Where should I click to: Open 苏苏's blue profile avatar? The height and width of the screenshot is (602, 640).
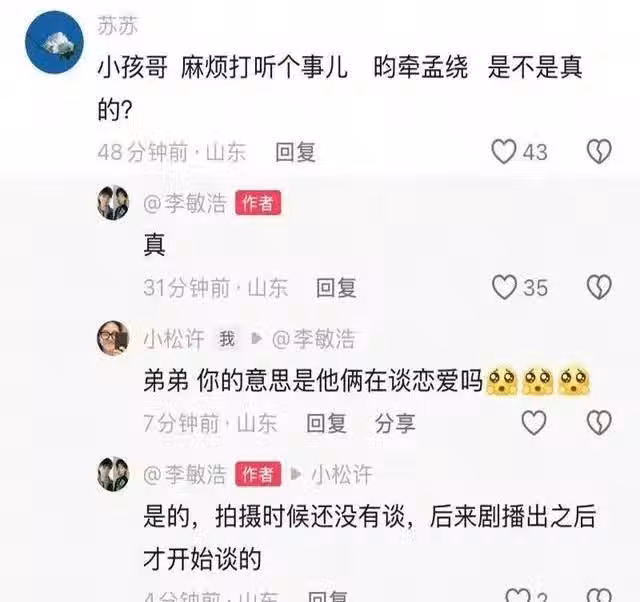pos(54,42)
